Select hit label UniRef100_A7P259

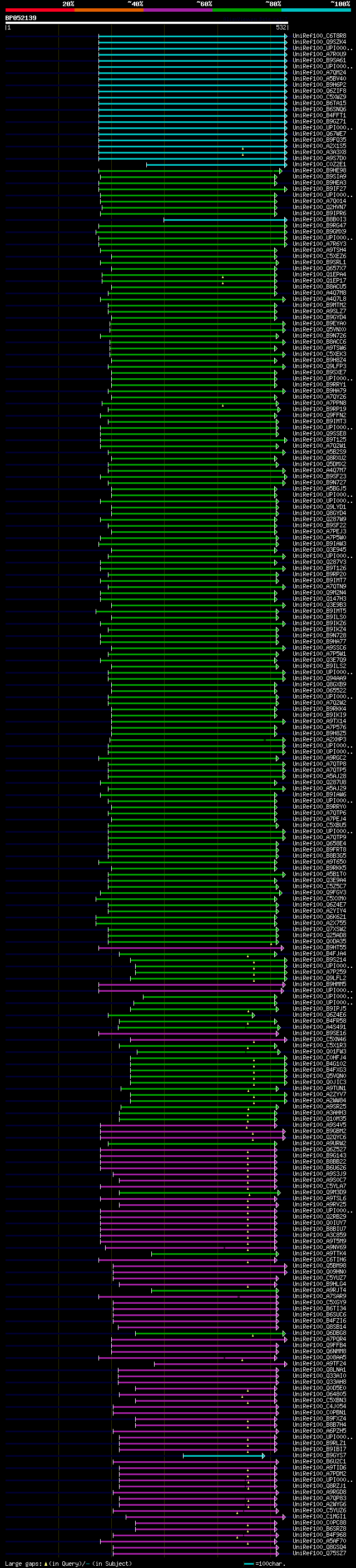pos(319,972)
